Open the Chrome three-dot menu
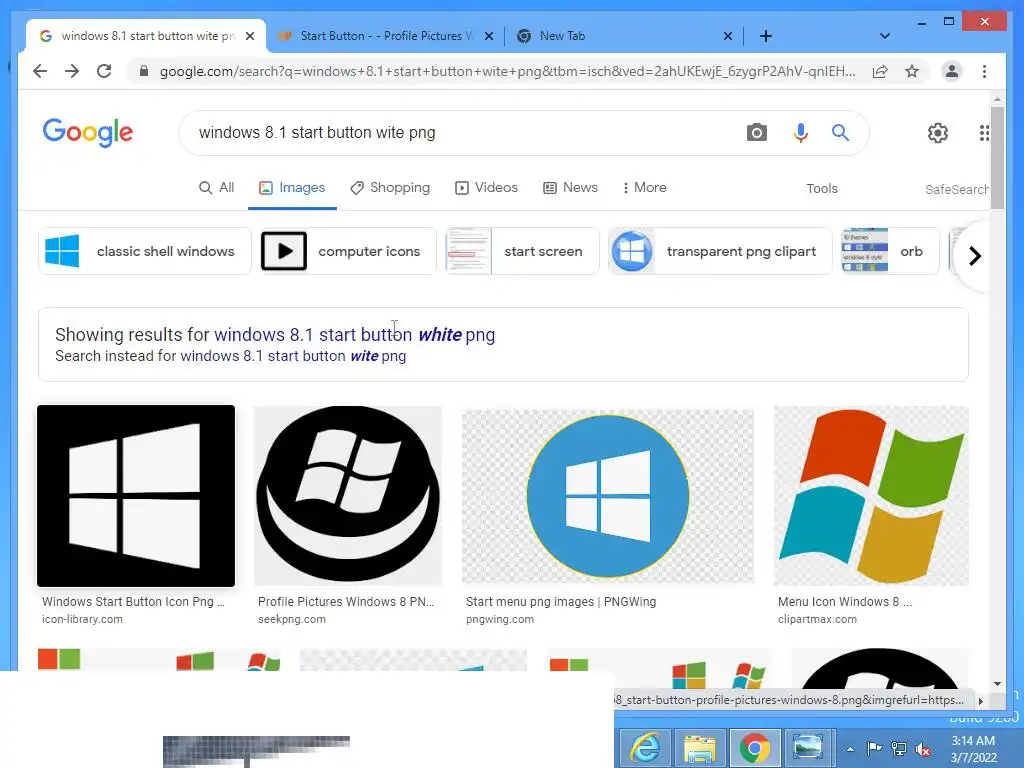The width and height of the screenshot is (1024, 768). pyautogui.click(x=984, y=71)
